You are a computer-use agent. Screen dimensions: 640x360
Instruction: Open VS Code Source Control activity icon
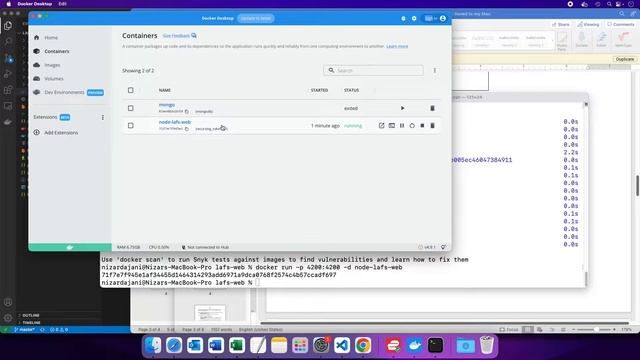tap(8, 58)
